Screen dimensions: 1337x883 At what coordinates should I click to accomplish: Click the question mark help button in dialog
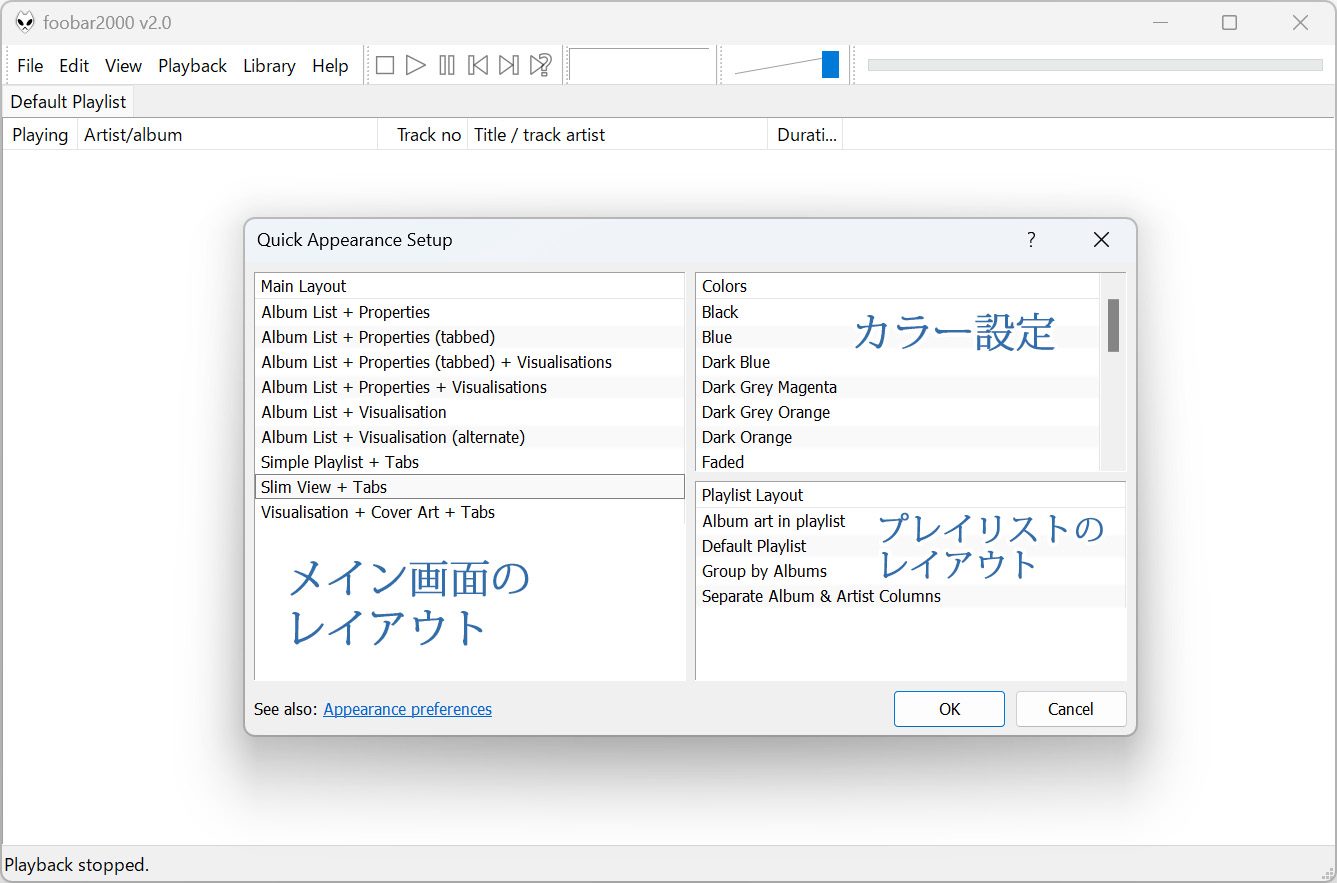pyautogui.click(x=1031, y=240)
